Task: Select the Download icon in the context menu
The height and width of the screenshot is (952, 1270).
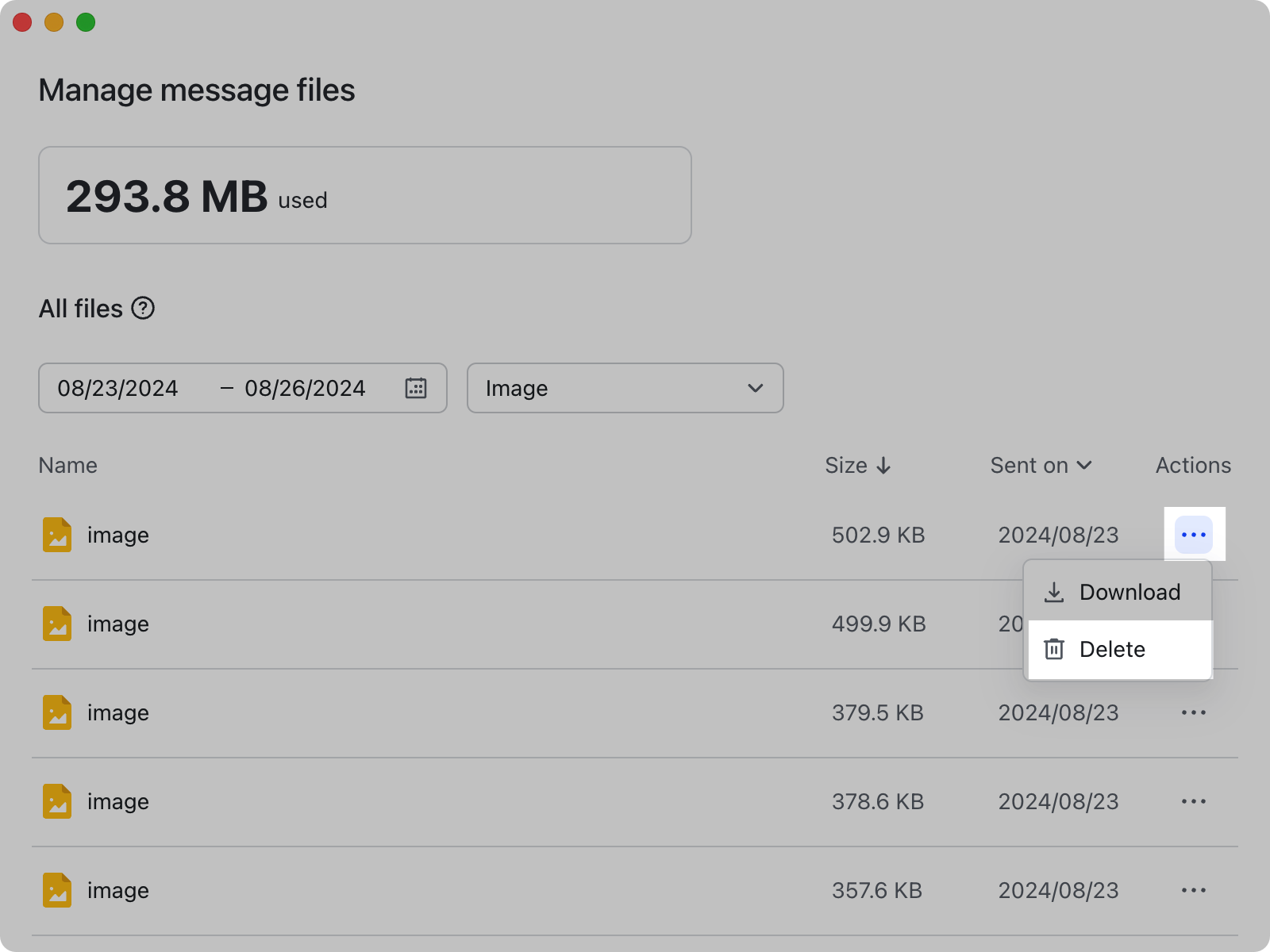Action: pyautogui.click(x=1055, y=592)
